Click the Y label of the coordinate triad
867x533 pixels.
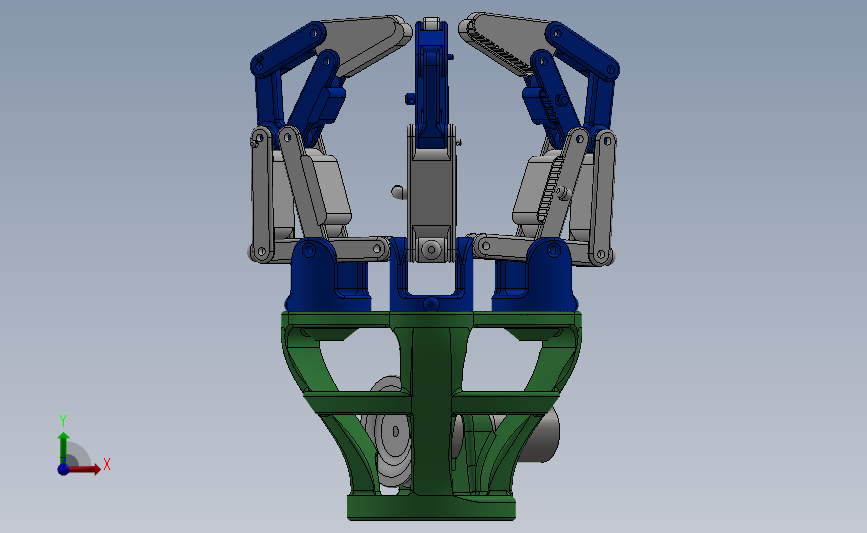click(x=63, y=421)
